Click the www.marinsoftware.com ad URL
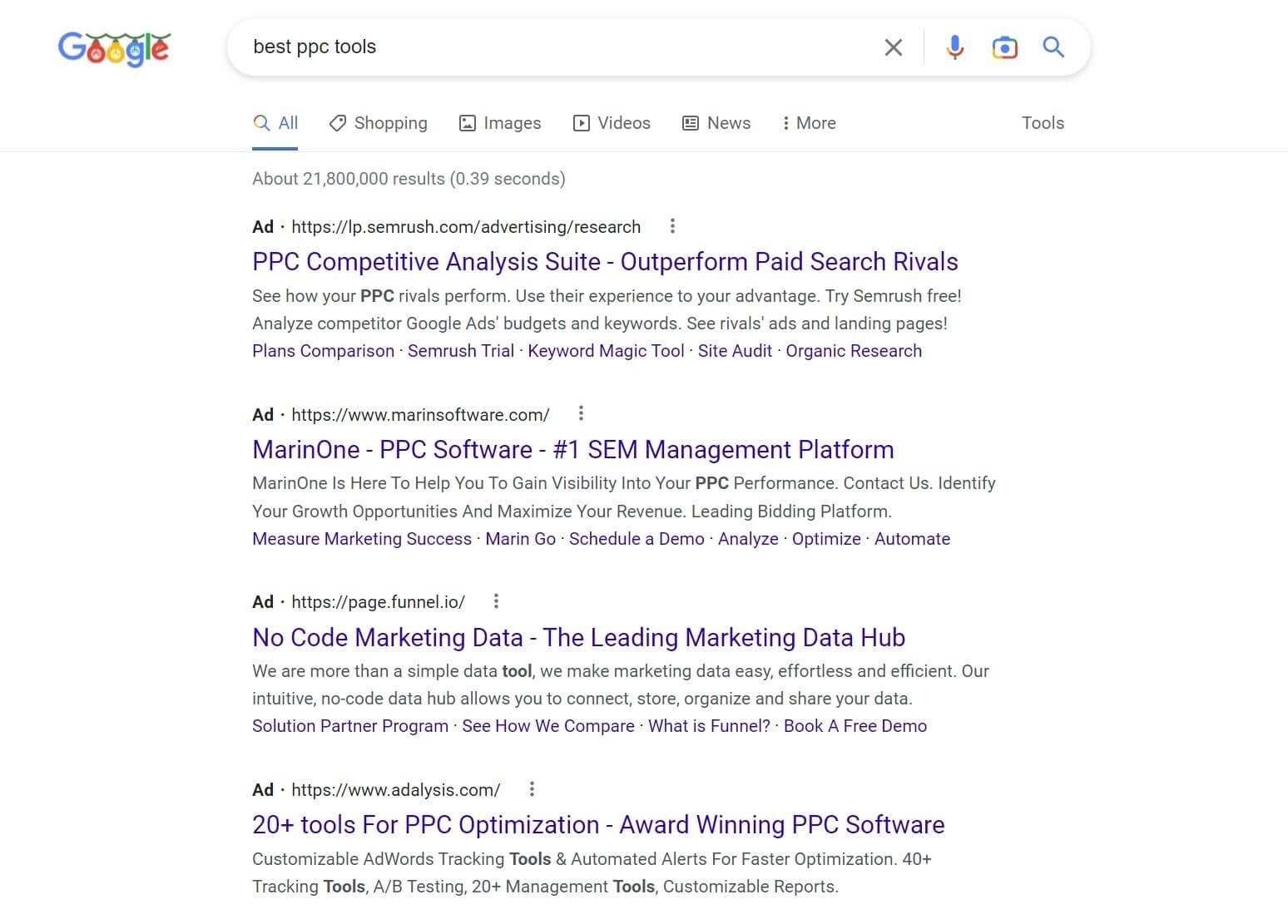 point(420,414)
